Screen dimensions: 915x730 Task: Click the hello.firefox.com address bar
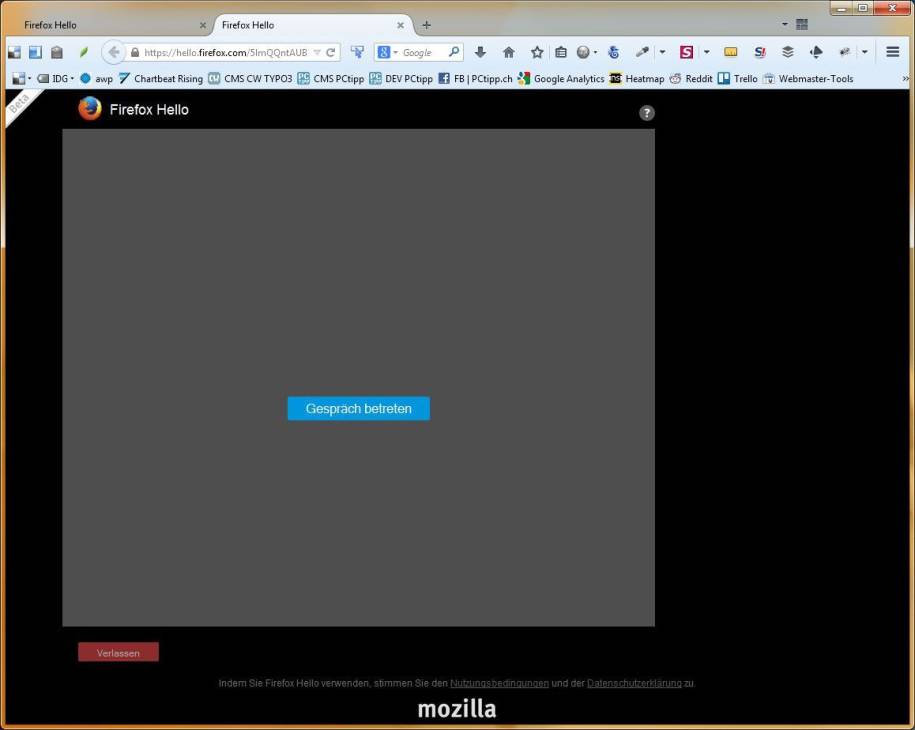pos(225,53)
